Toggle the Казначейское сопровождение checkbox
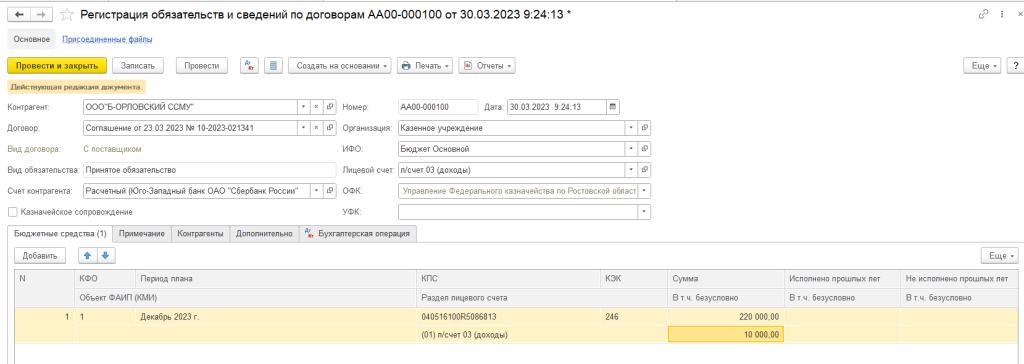The image size is (1024, 364). click(x=12, y=212)
